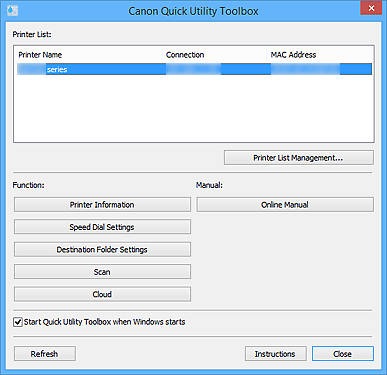
Task: Close the Quick Utility Toolbox window
Action: (x=371, y=8)
